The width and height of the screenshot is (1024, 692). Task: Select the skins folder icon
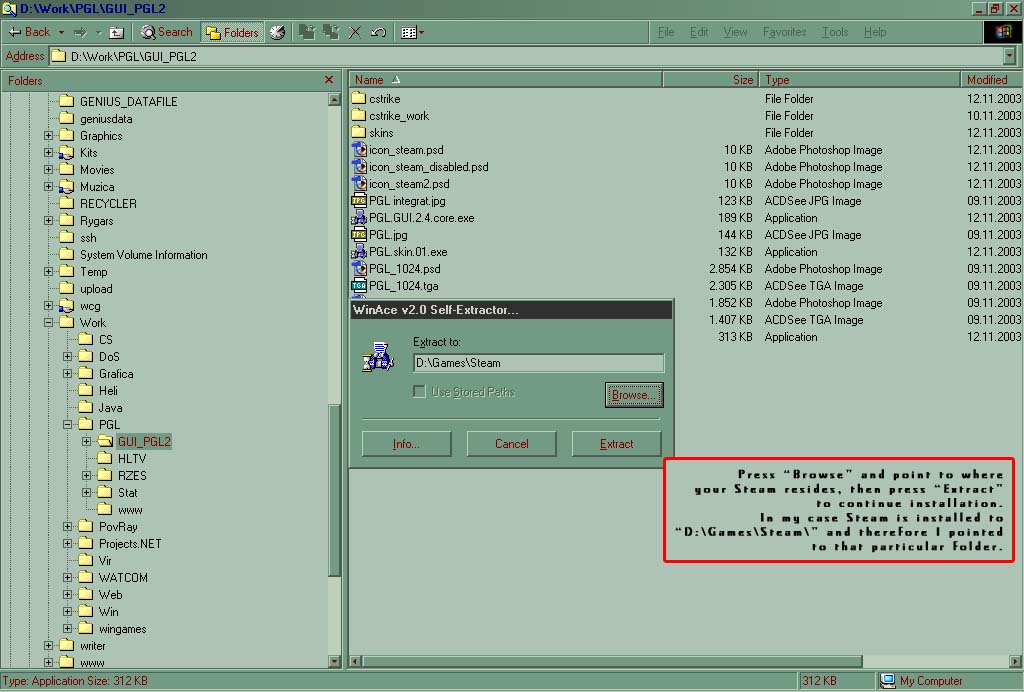pos(359,132)
